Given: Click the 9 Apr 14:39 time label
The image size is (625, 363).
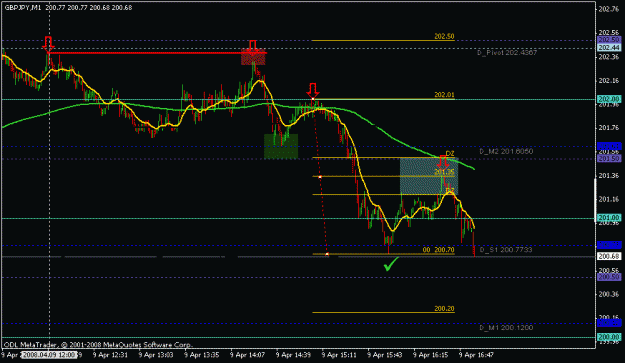Looking at the screenshot, I should tap(293, 355).
